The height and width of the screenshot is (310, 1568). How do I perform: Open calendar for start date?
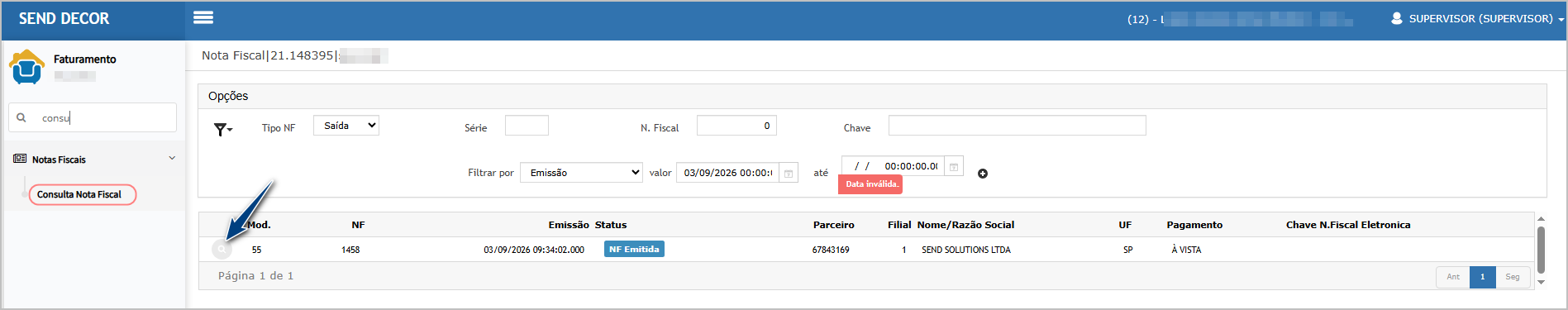click(x=789, y=173)
